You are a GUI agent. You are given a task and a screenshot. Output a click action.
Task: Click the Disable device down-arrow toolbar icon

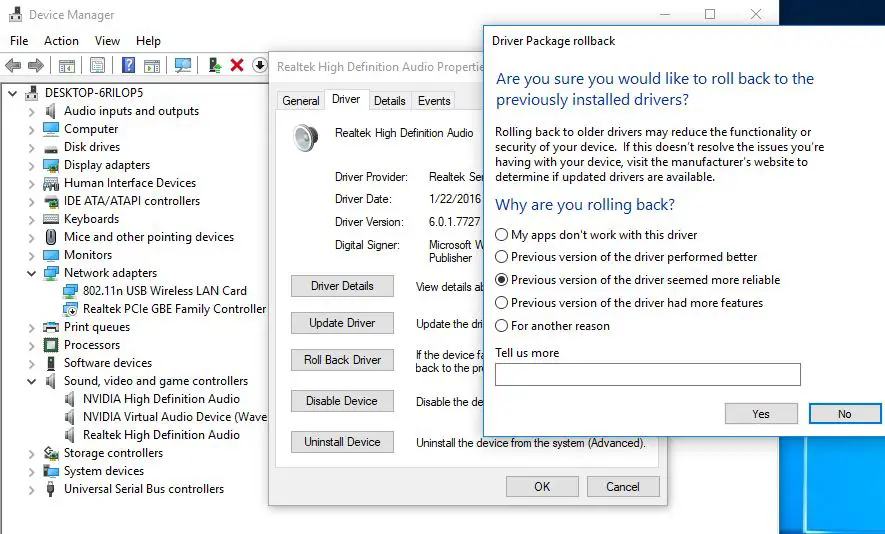point(259,65)
